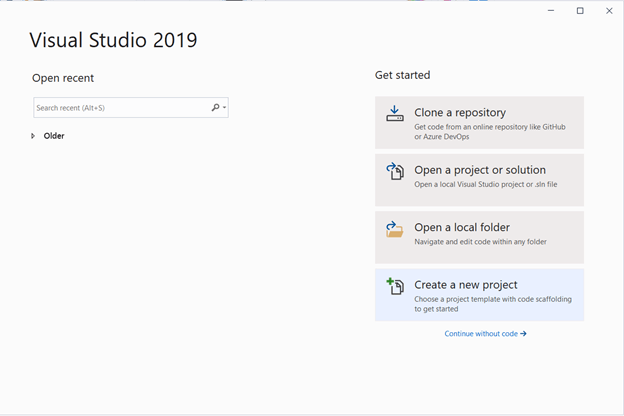Viewport: 624px width, 416px height.
Task: Close the Visual Studio start window
Action: click(609, 11)
